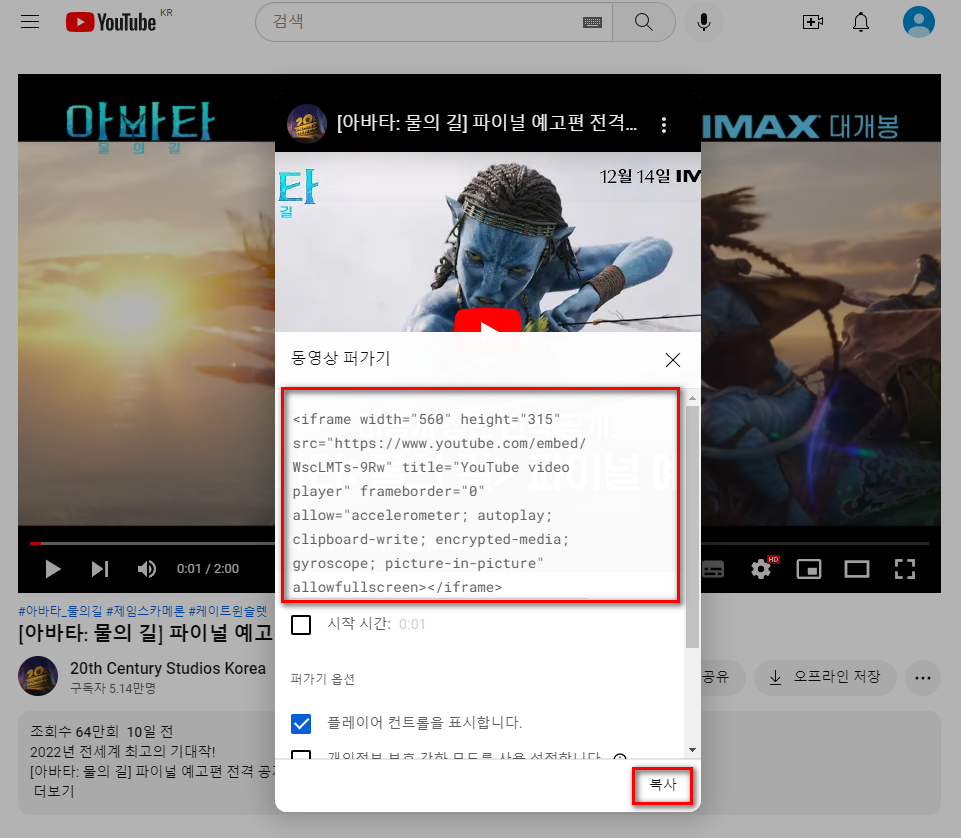This screenshot has width=961, height=838.
Task: Click the 조회수 64만회 10일 전 line
Action: click(x=102, y=731)
